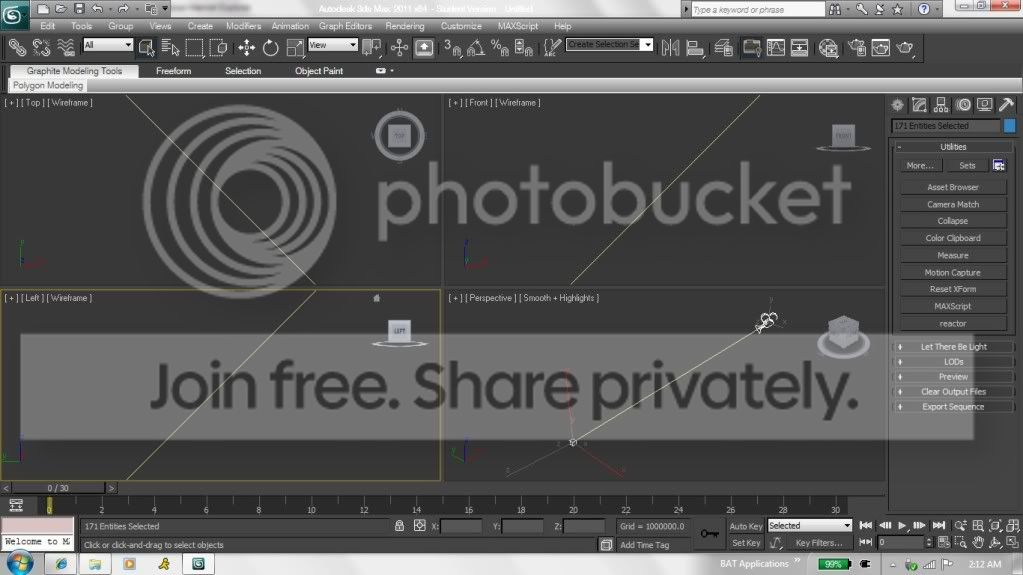Open the Graph Editors menu
The height and width of the screenshot is (575, 1023).
[345, 26]
